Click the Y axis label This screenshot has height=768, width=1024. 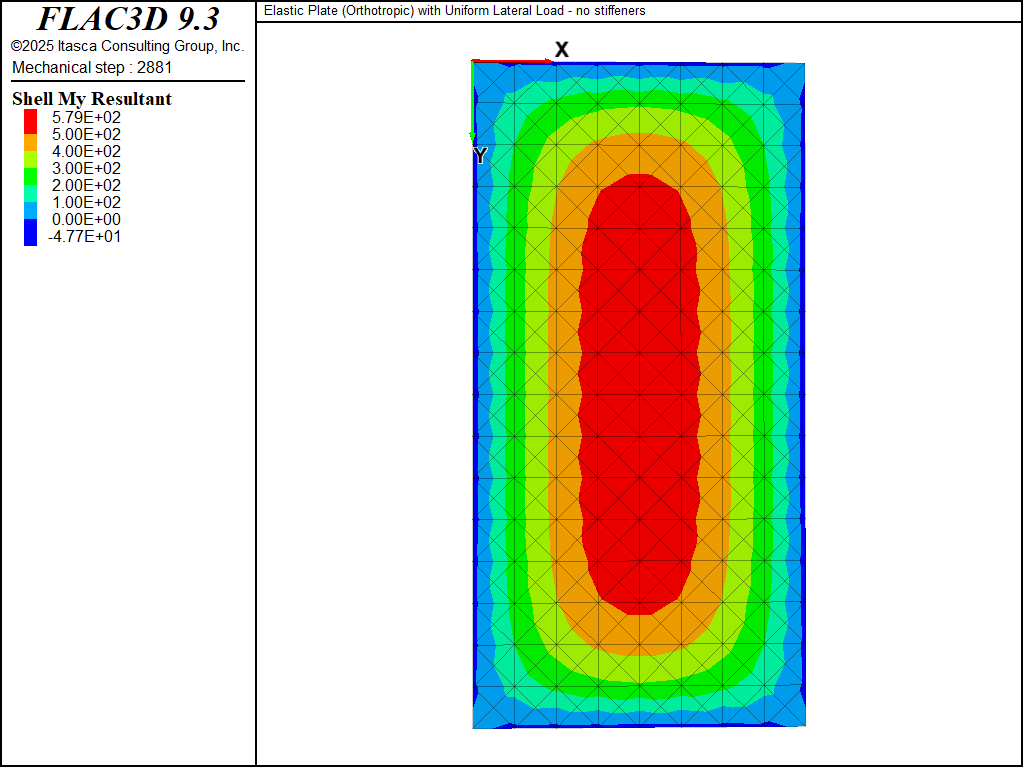coord(480,155)
